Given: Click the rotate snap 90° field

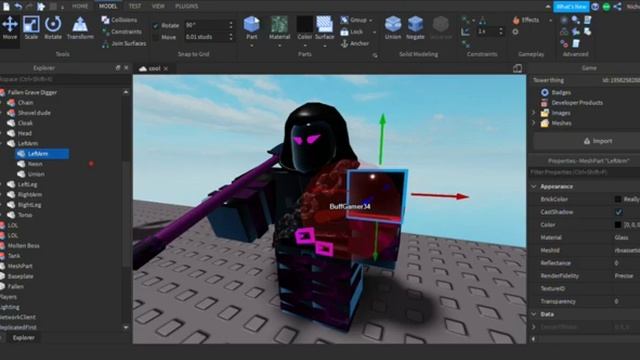Looking at the screenshot, I should click(209, 25).
